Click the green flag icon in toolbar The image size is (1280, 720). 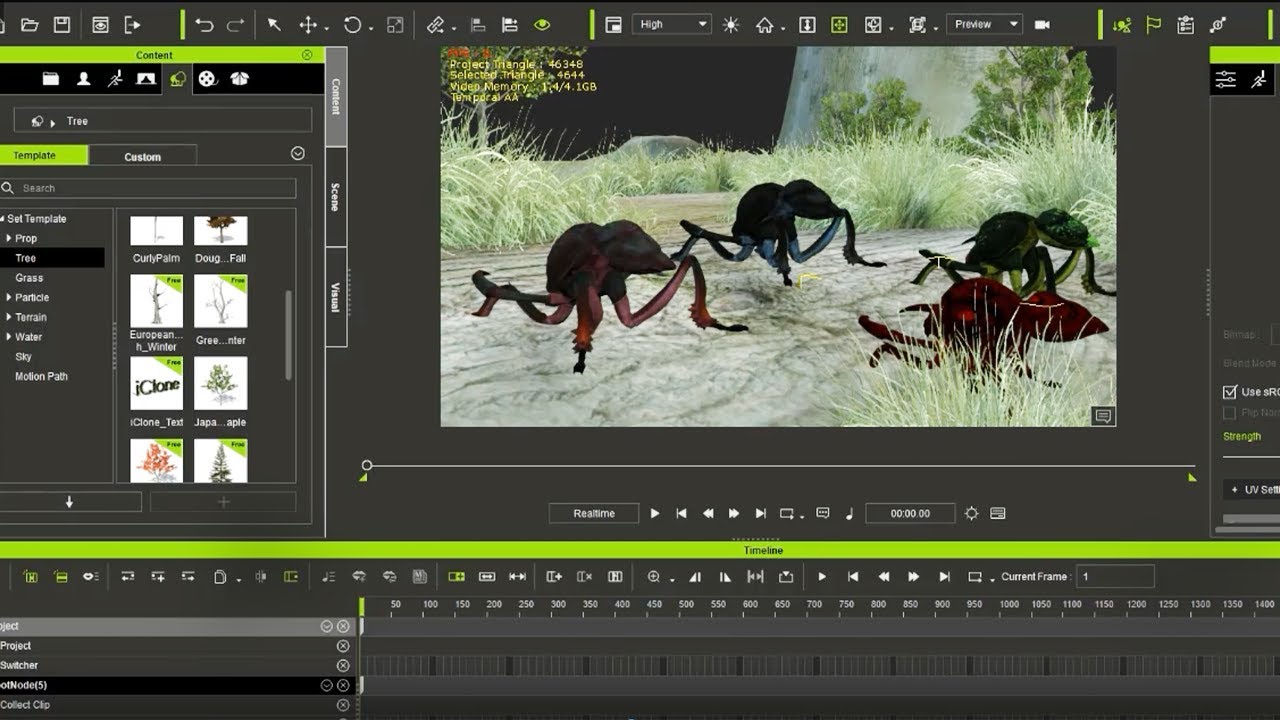click(1153, 25)
